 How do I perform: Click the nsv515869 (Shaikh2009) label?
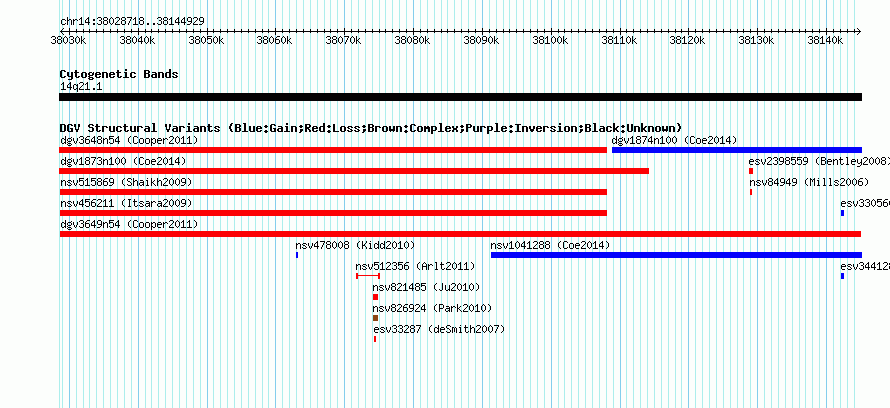pyautogui.click(x=126, y=182)
